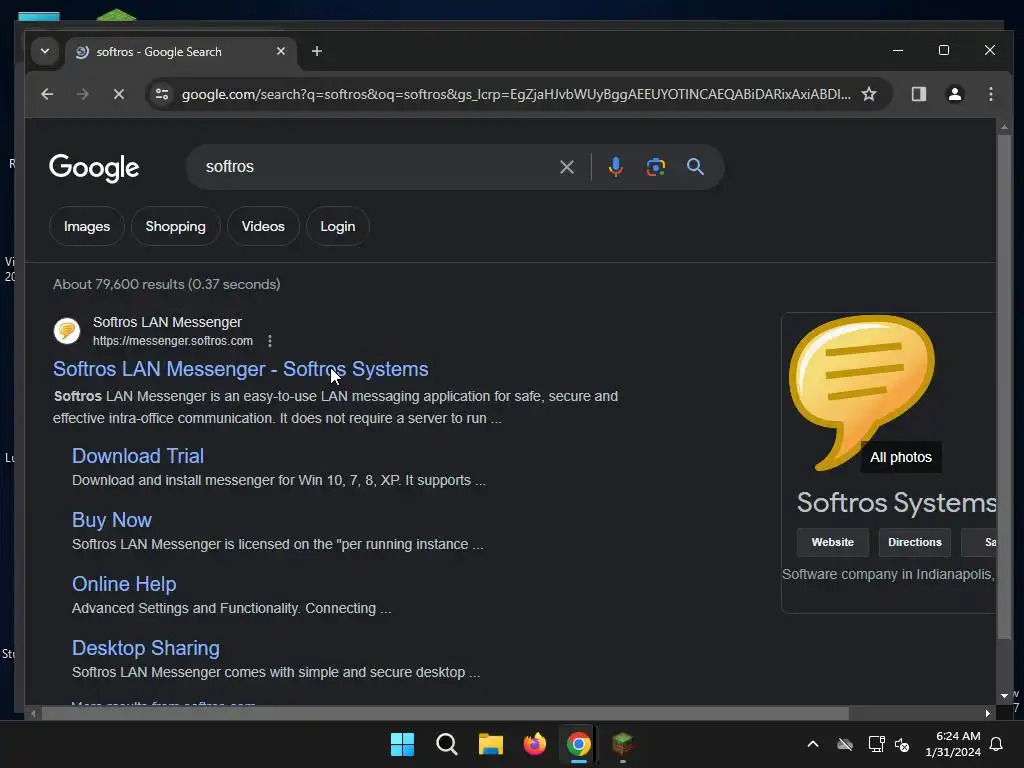Open the Chrome side panel

919,94
